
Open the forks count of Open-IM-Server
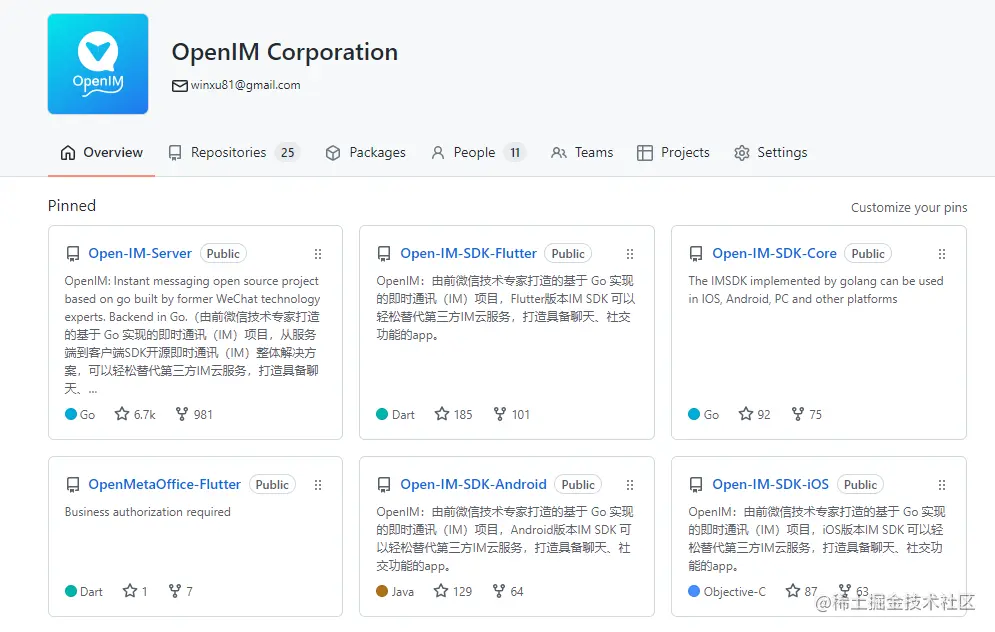(x=194, y=414)
